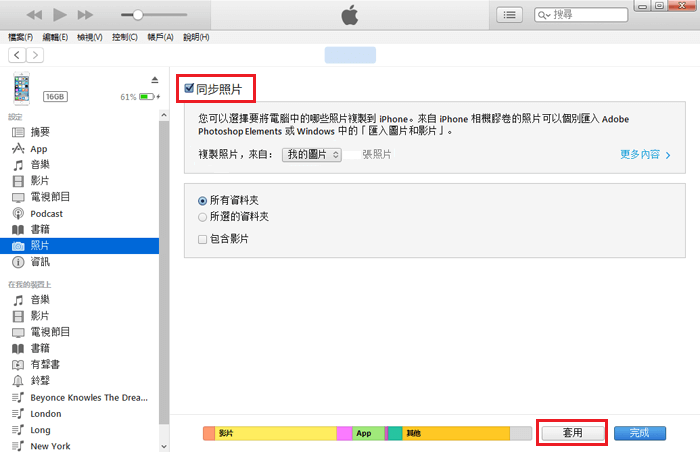Open 電視節目 under settings section
700x452 pixels.
tap(79, 197)
